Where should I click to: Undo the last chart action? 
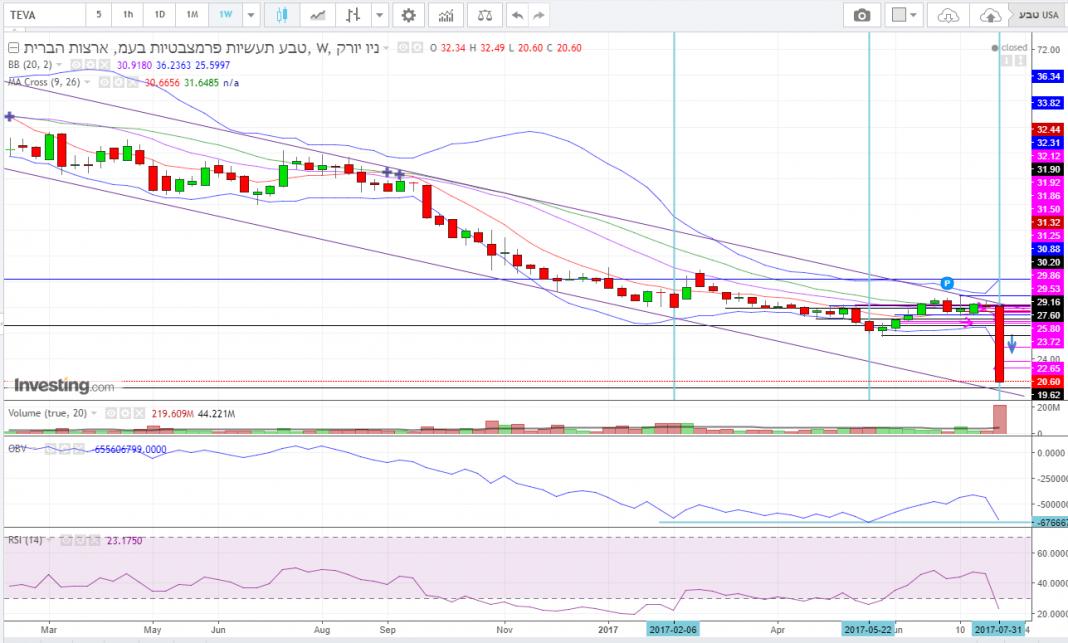pyautogui.click(x=516, y=15)
